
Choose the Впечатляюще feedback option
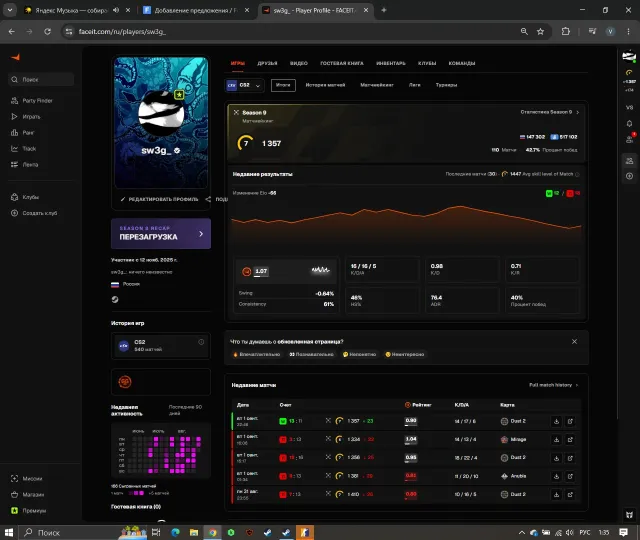click(257, 354)
